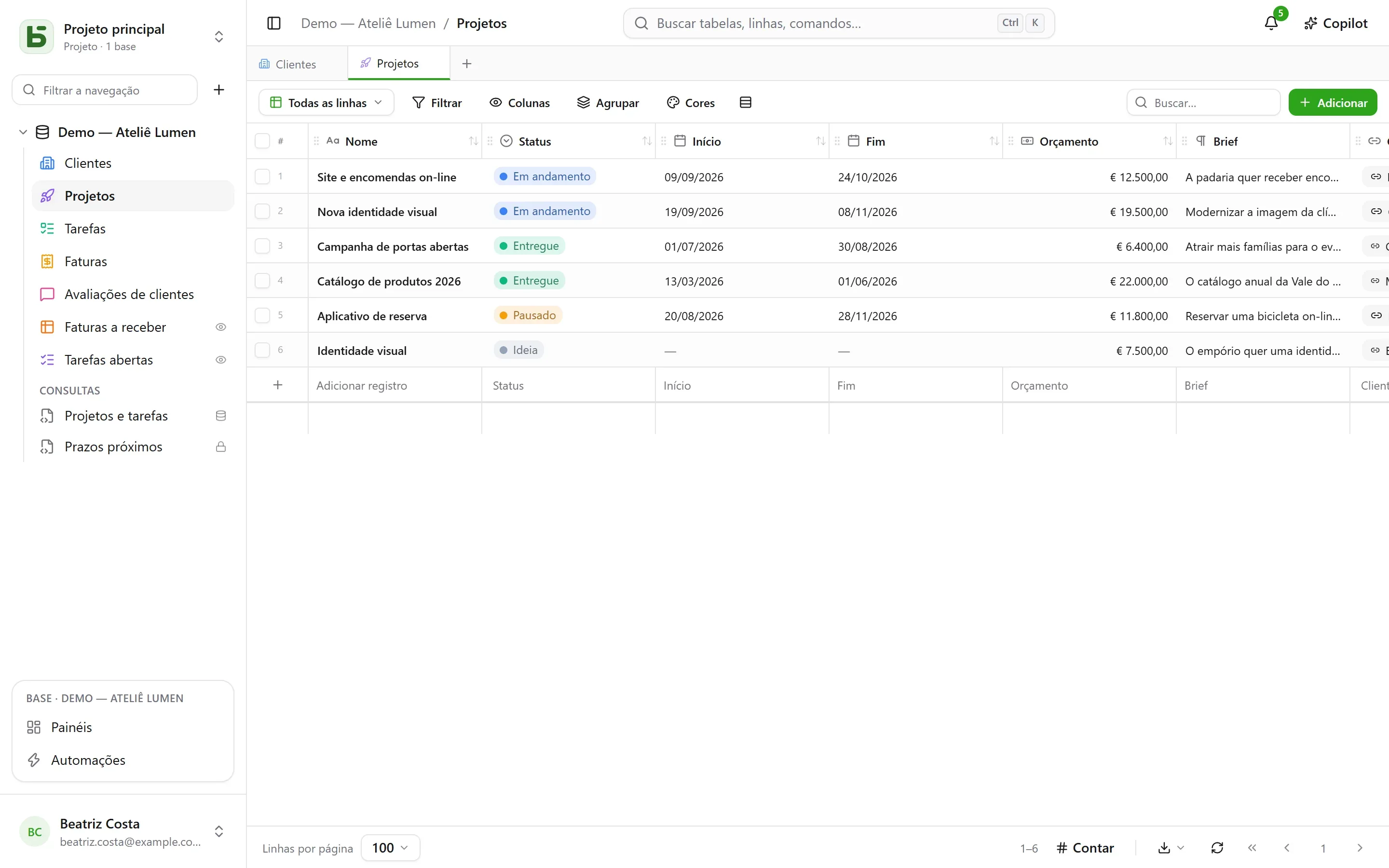Screen dimensions: 1389x868
Task: Sort by the Status column arrows
Action: coord(647,141)
